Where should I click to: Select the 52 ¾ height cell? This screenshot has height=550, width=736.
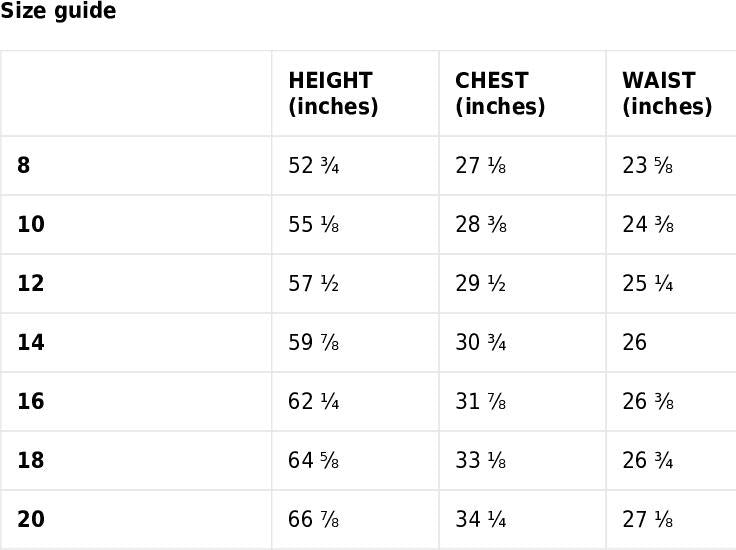pos(314,166)
